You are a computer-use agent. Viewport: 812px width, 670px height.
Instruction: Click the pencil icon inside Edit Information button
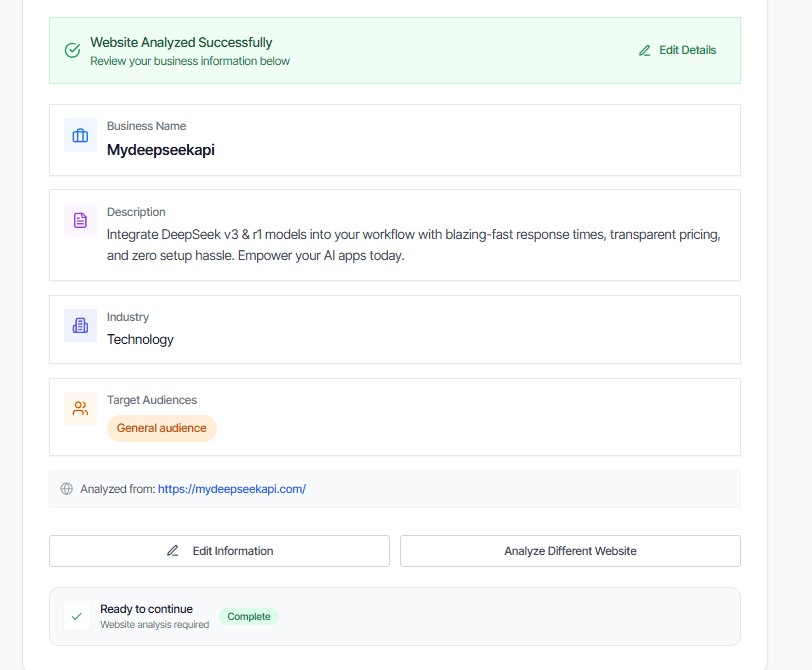click(173, 551)
